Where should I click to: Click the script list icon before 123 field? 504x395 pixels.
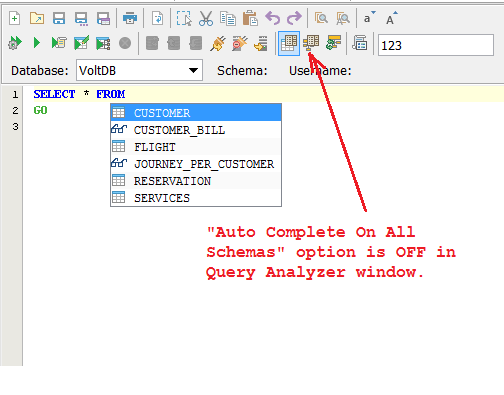click(360, 43)
